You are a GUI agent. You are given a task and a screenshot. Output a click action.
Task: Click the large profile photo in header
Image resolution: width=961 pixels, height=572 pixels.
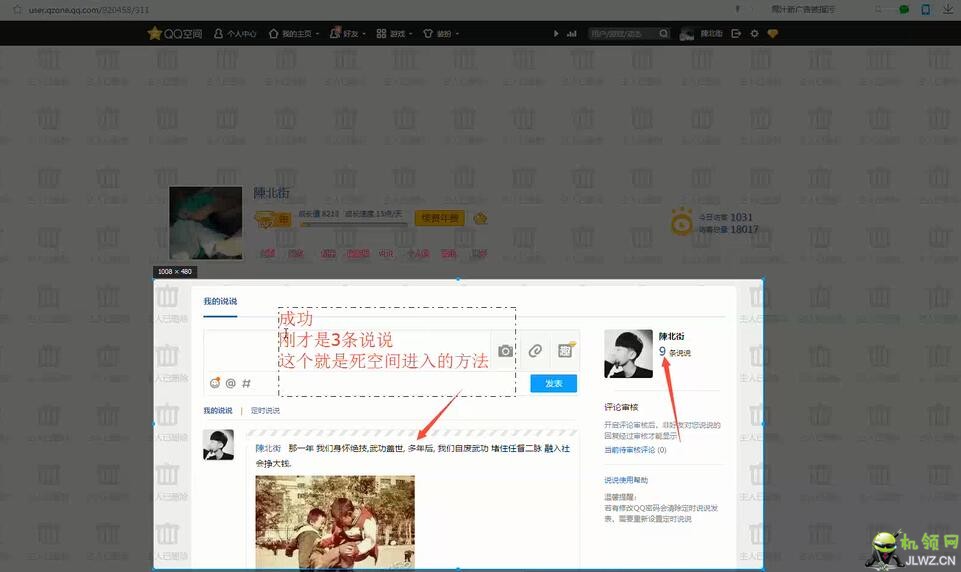(x=206, y=223)
